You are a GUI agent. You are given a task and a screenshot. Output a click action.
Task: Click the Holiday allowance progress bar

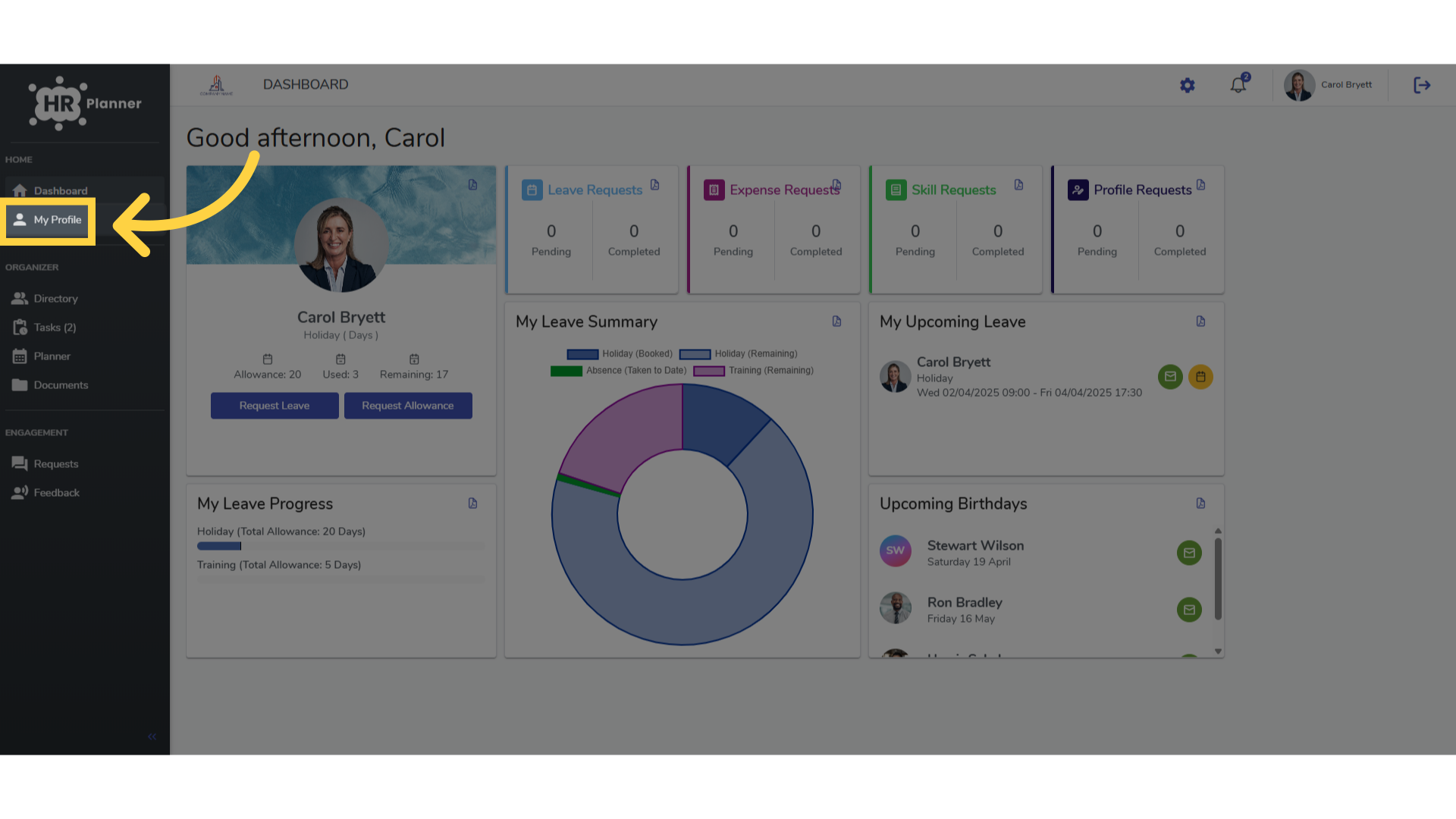(341, 546)
